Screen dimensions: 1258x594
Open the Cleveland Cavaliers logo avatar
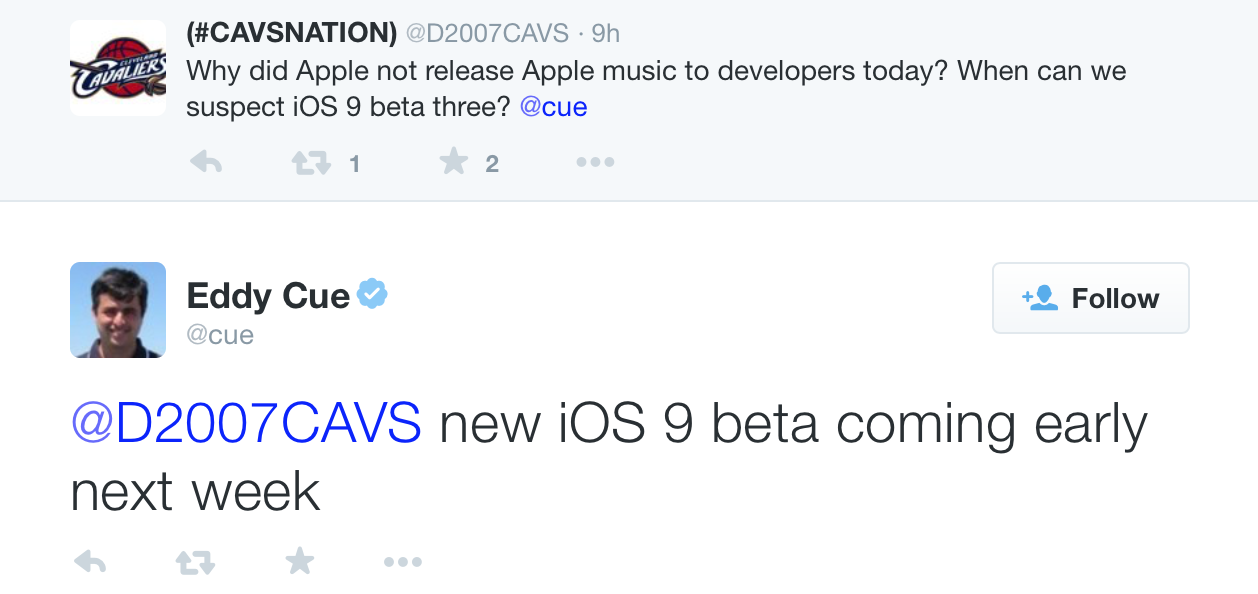click(x=118, y=68)
